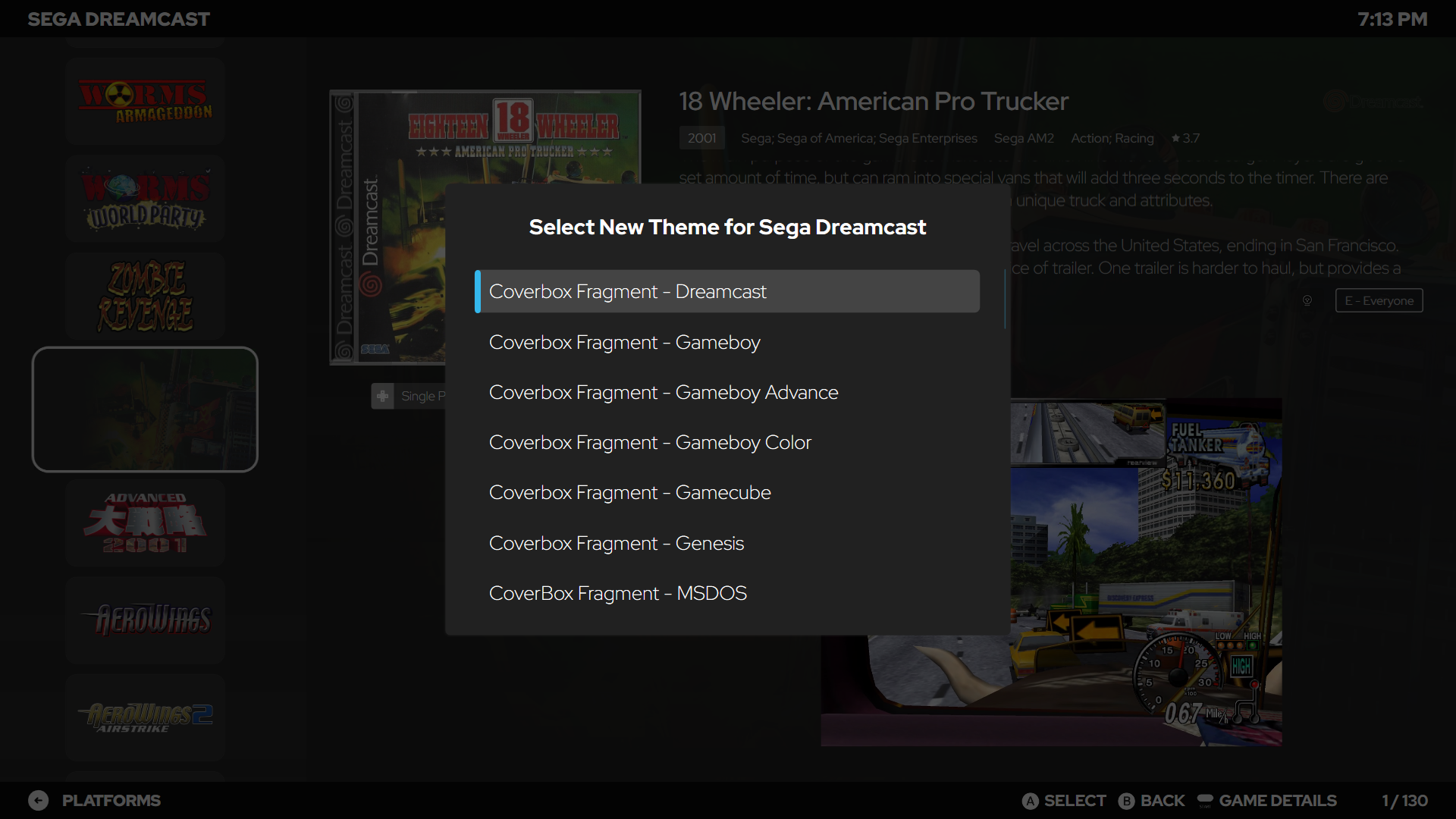
Task: Click the small icon beside the rating badge
Action: 1307,300
